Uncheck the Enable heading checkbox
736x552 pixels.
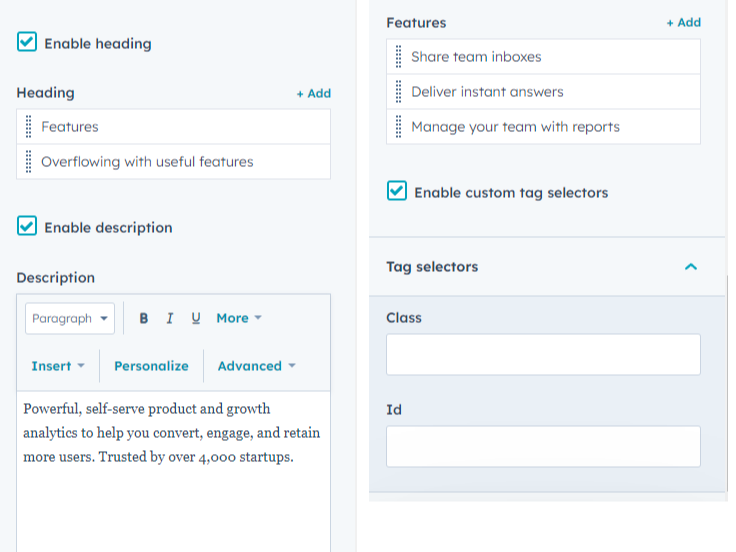click(27, 43)
